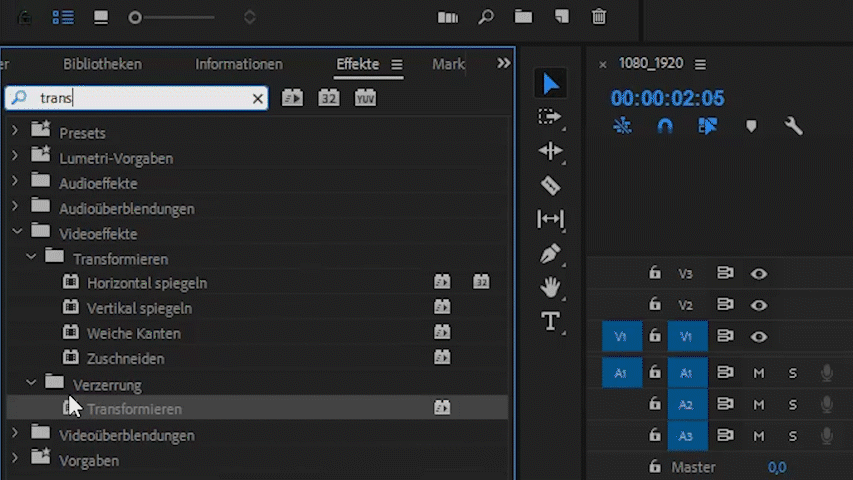Click the Slip tool icon
853x480 pixels.
(550, 219)
